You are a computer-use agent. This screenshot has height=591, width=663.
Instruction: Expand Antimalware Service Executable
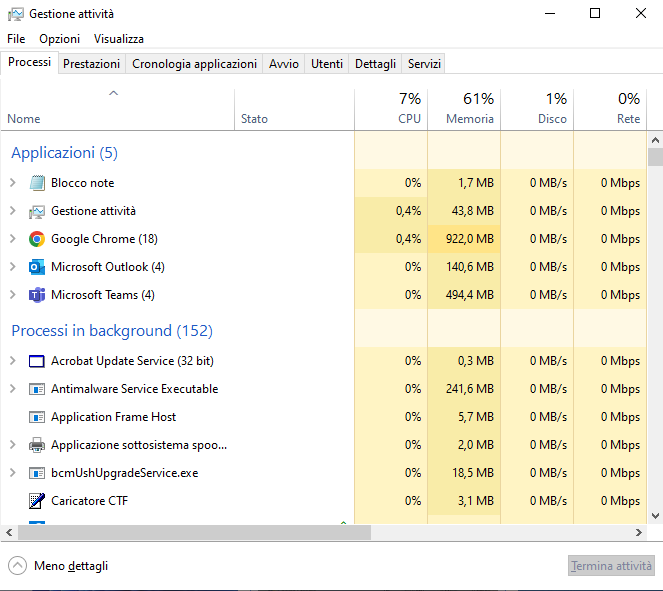pyautogui.click(x=13, y=389)
